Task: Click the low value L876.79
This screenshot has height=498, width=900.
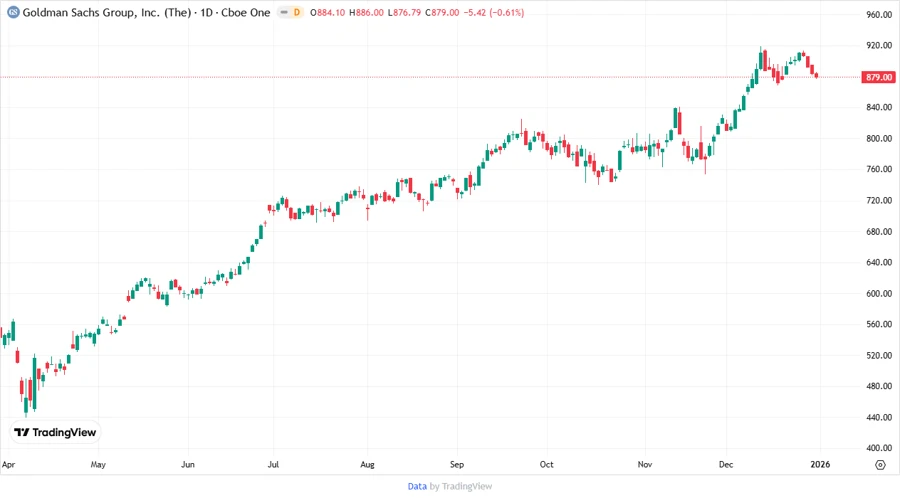Action: (x=404, y=12)
